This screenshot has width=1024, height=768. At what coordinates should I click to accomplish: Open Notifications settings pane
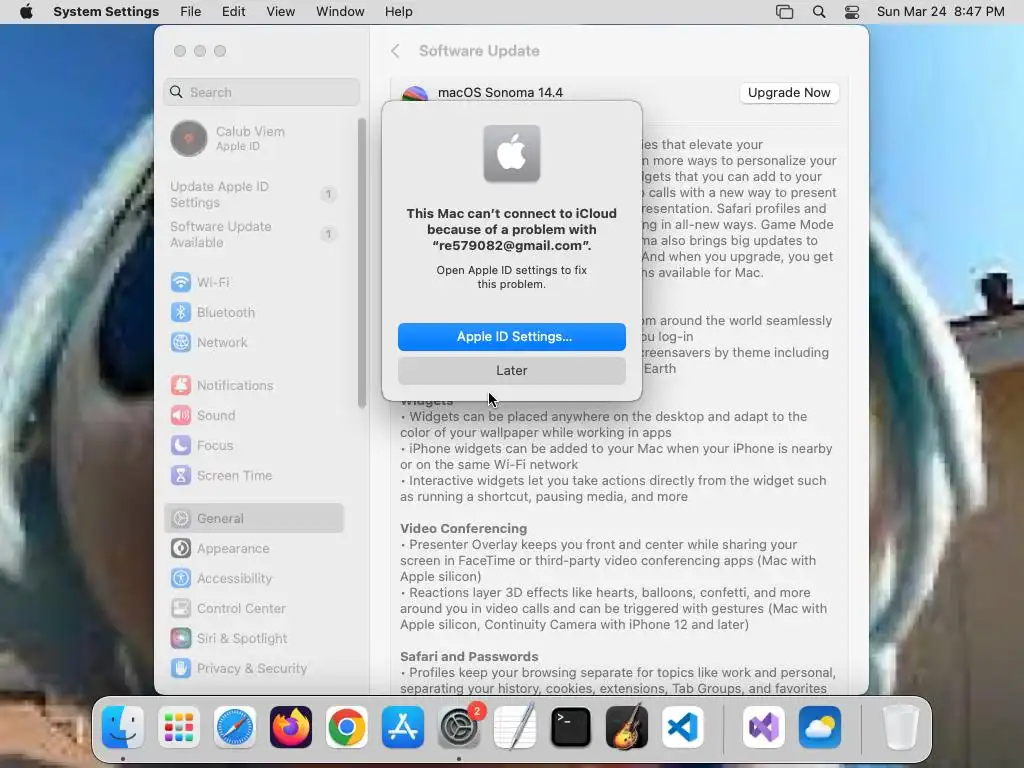coord(254,385)
